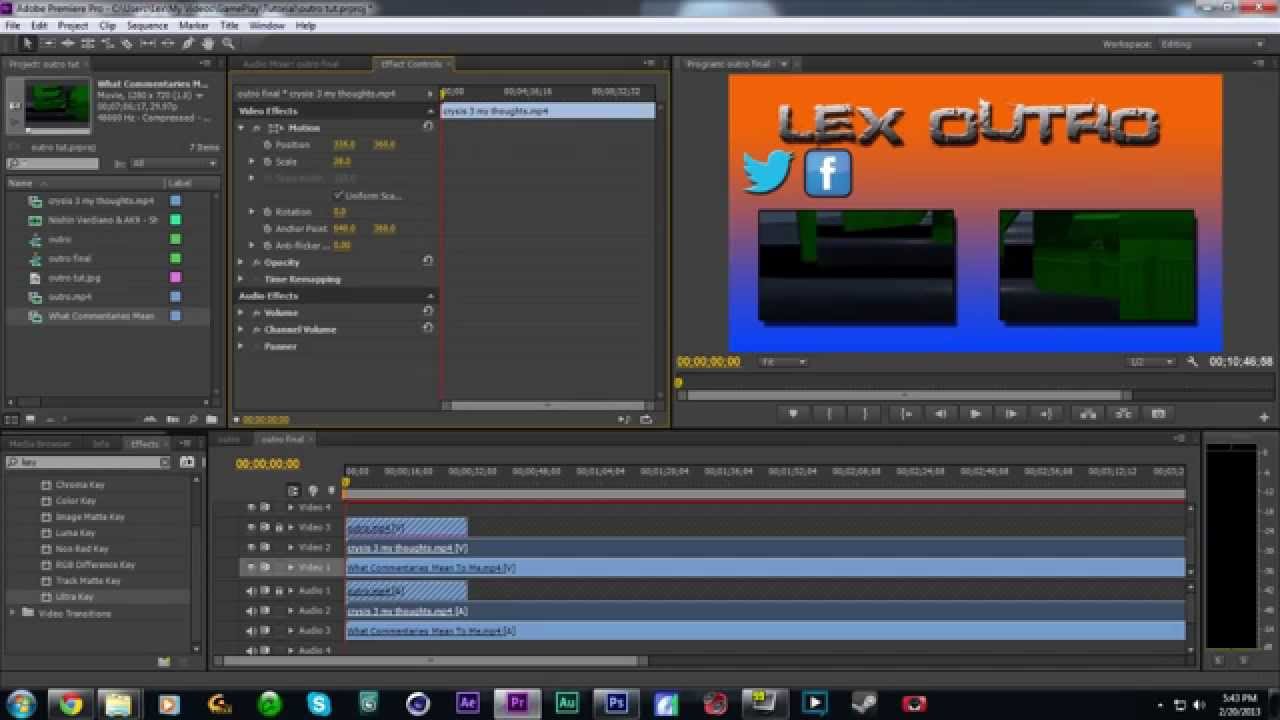Click the Lift button
Screen dimensions: 1280x720
point(1087,413)
